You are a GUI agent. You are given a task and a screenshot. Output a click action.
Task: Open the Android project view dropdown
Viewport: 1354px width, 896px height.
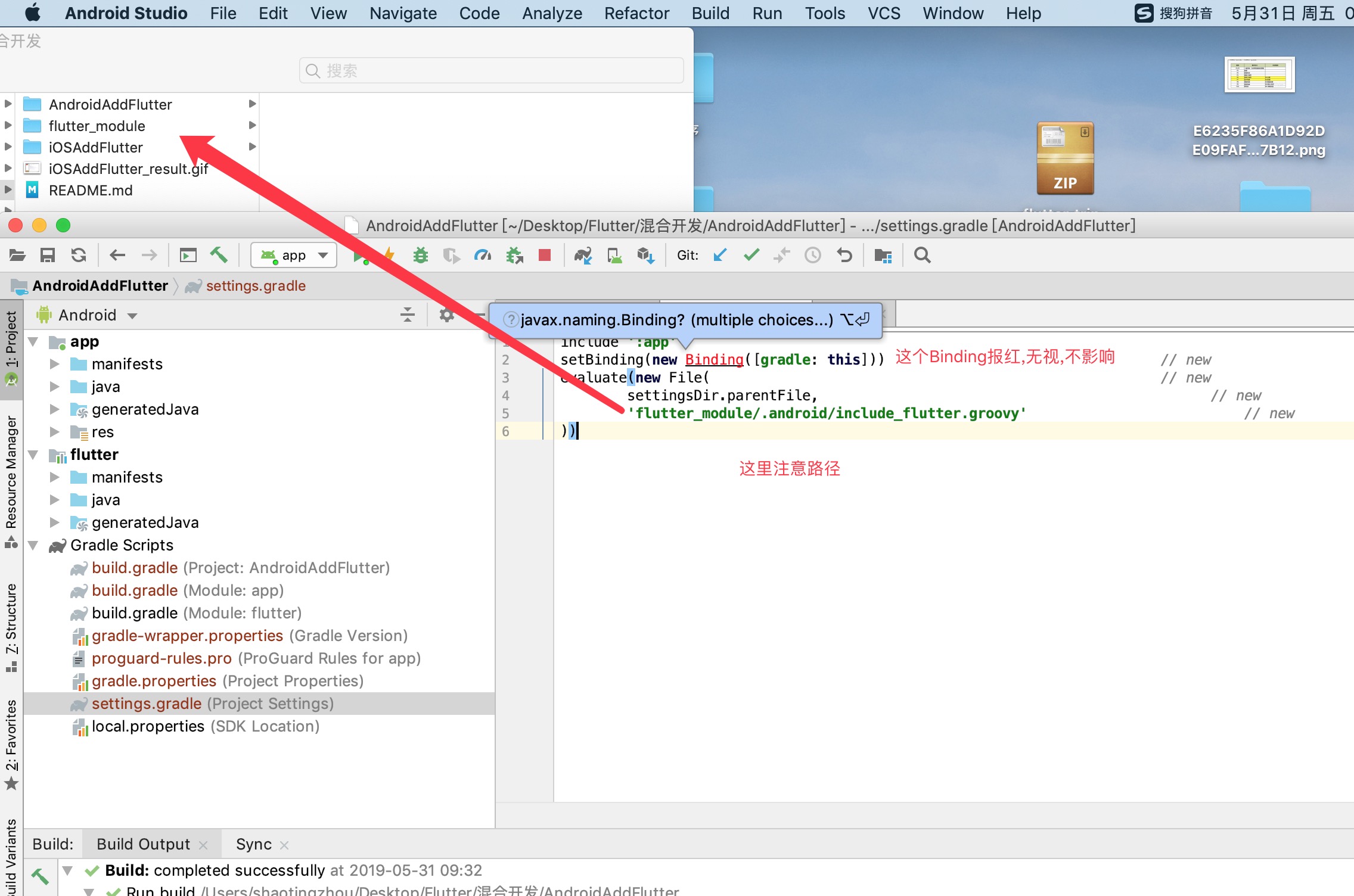[x=87, y=315]
